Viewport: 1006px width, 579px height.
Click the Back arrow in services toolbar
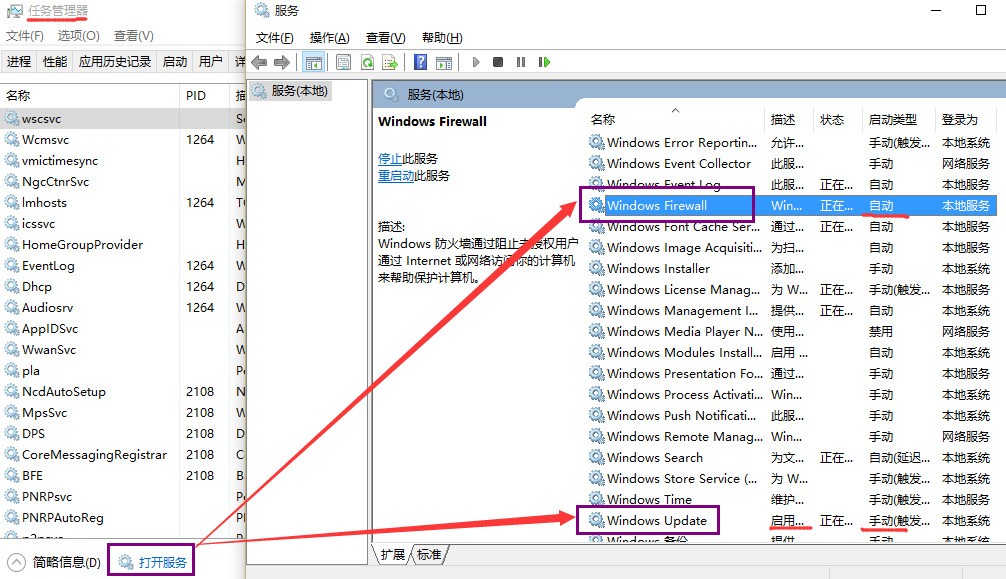pos(260,62)
